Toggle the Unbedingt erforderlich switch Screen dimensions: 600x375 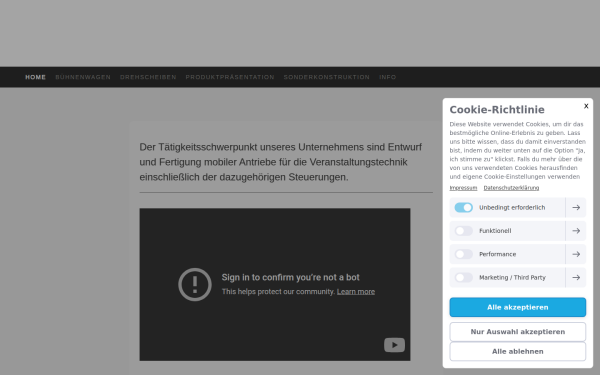[463, 207]
